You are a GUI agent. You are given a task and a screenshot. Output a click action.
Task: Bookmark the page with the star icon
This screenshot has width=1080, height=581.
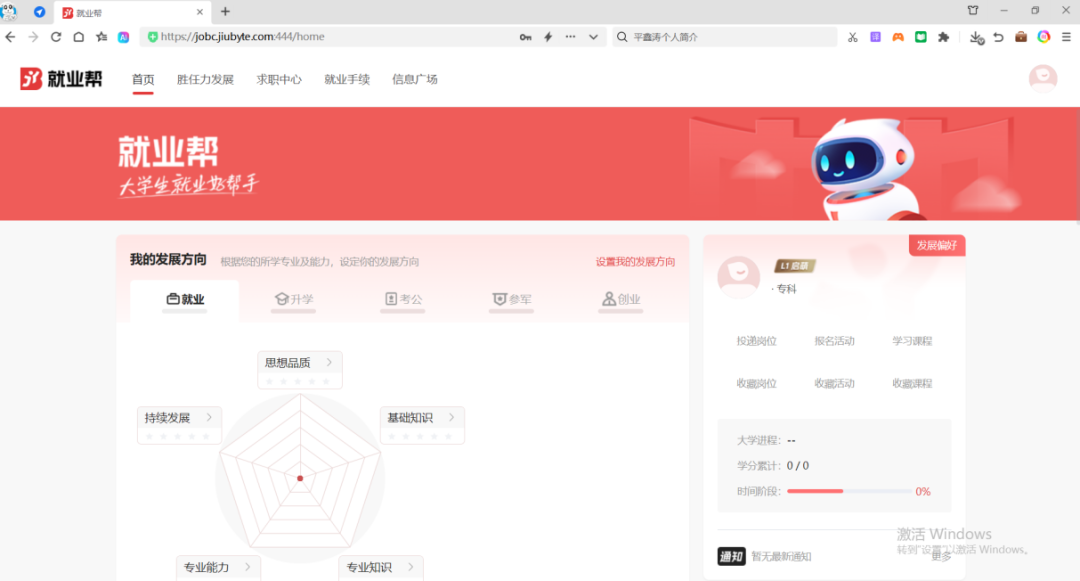point(101,37)
